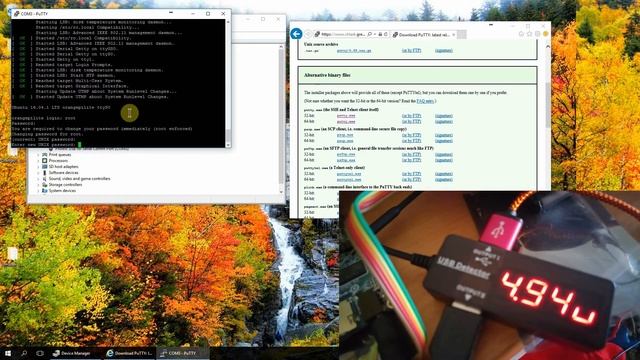Click or by FTP for 32-bit putty.exe
640x360 pixels.
pyautogui.click(x=411, y=116)
